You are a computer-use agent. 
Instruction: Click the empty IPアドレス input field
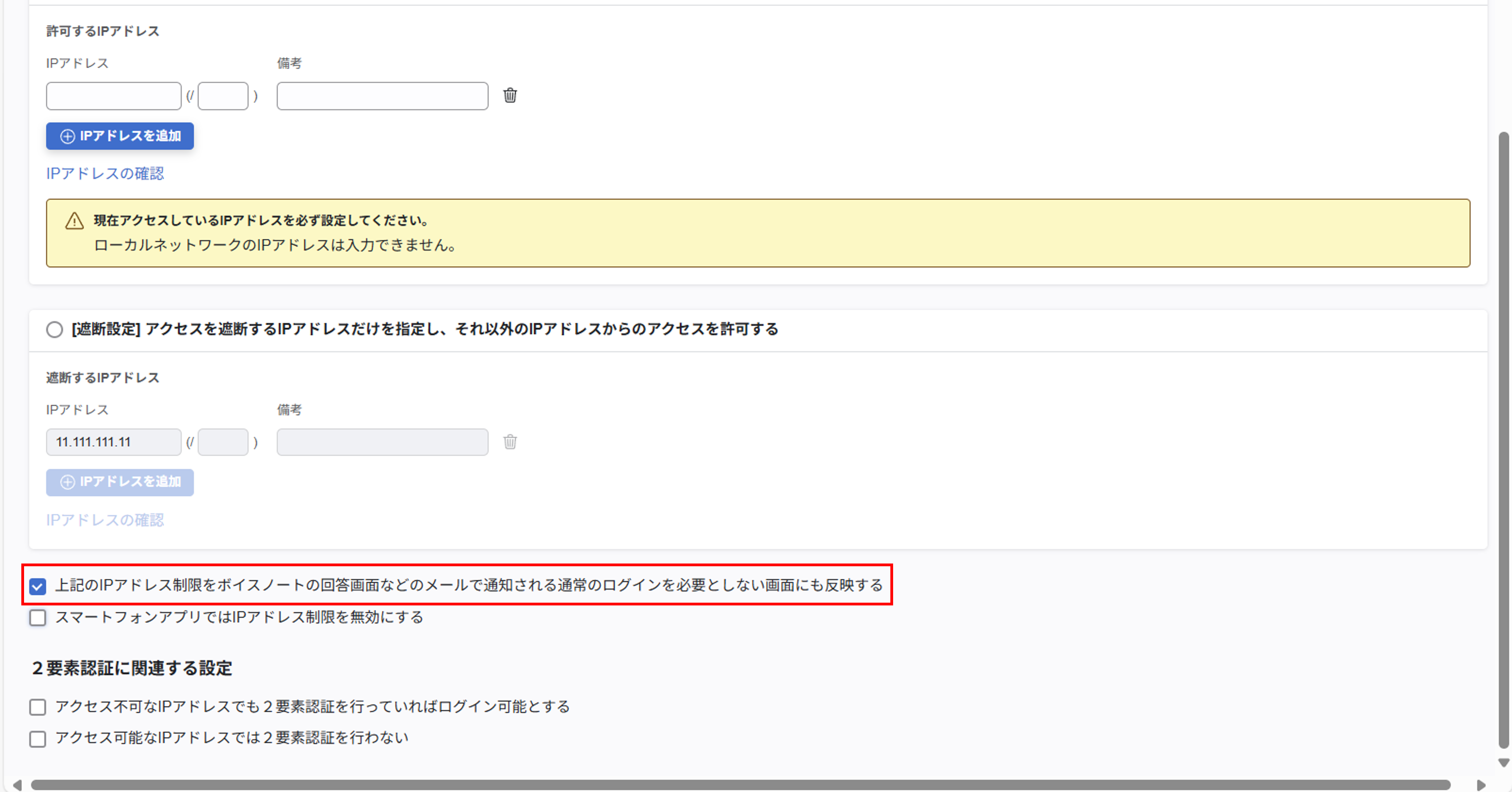coord(113,96)
